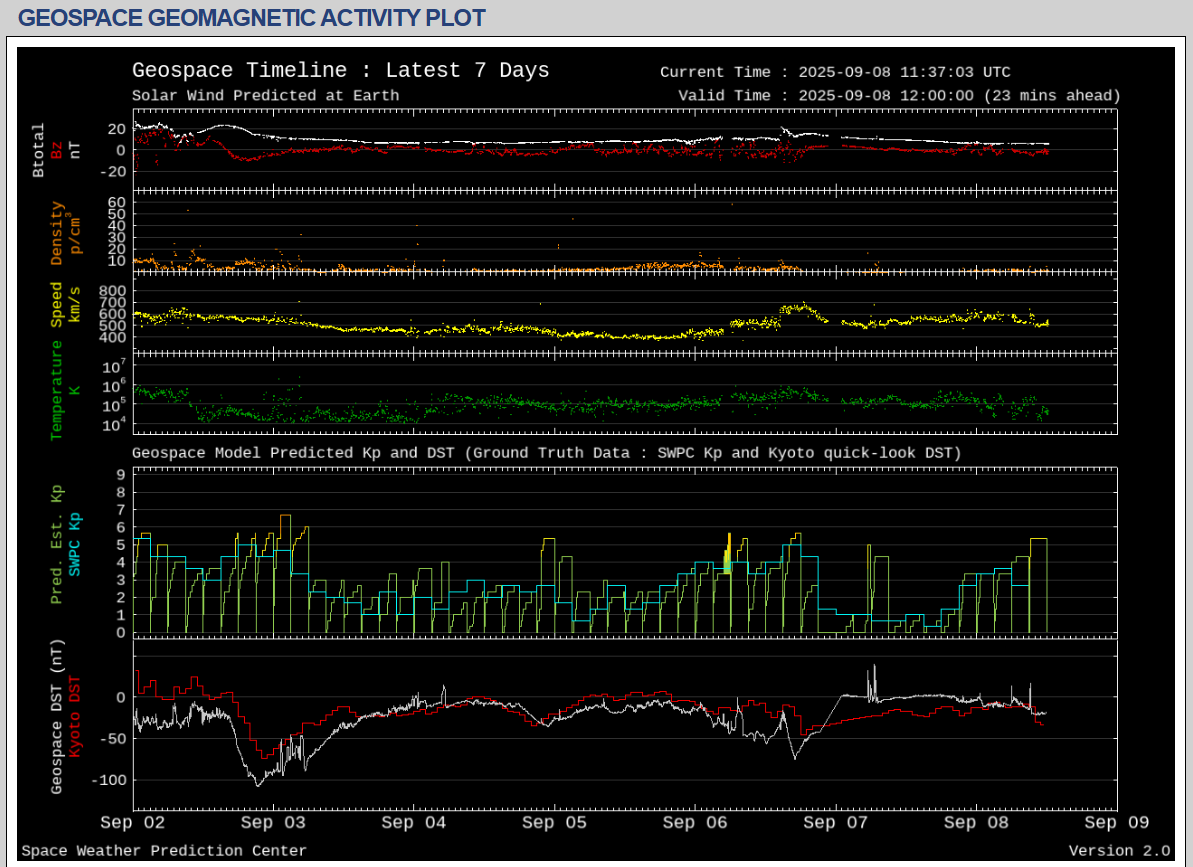Click the Solar Wind Predicted at Earth subtitle
The width and height of the screenshot is (1193, 867).
tap(265, 96)
